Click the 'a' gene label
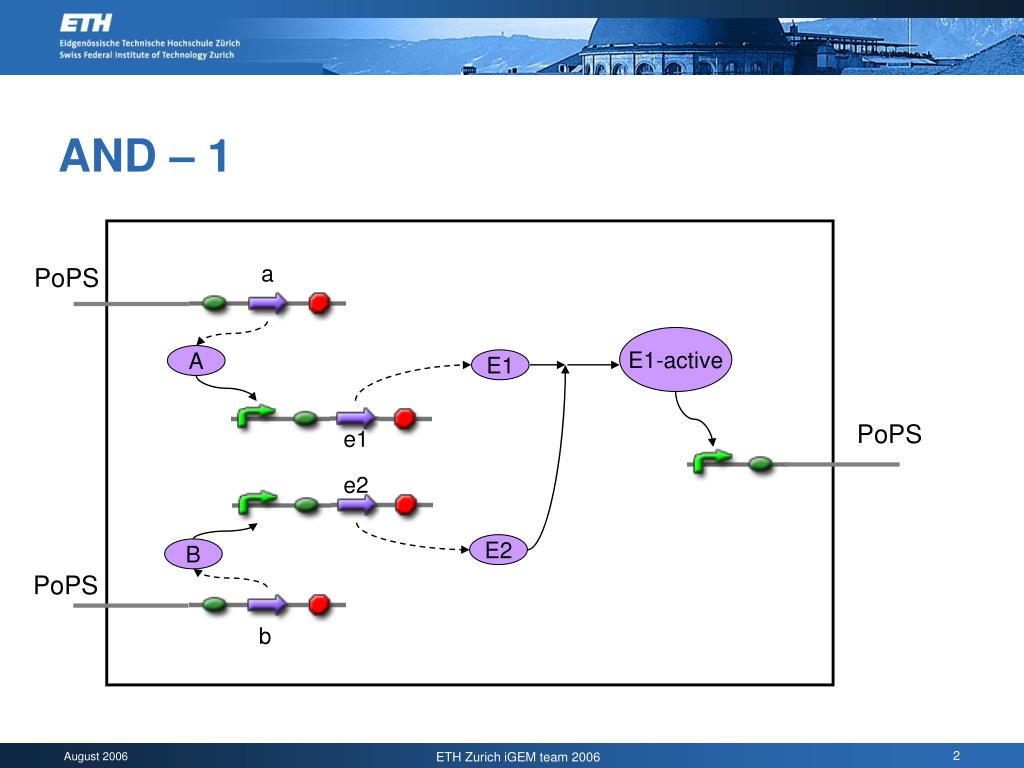The width and height of the screenshot is (1024, 768). pos(267,275)
